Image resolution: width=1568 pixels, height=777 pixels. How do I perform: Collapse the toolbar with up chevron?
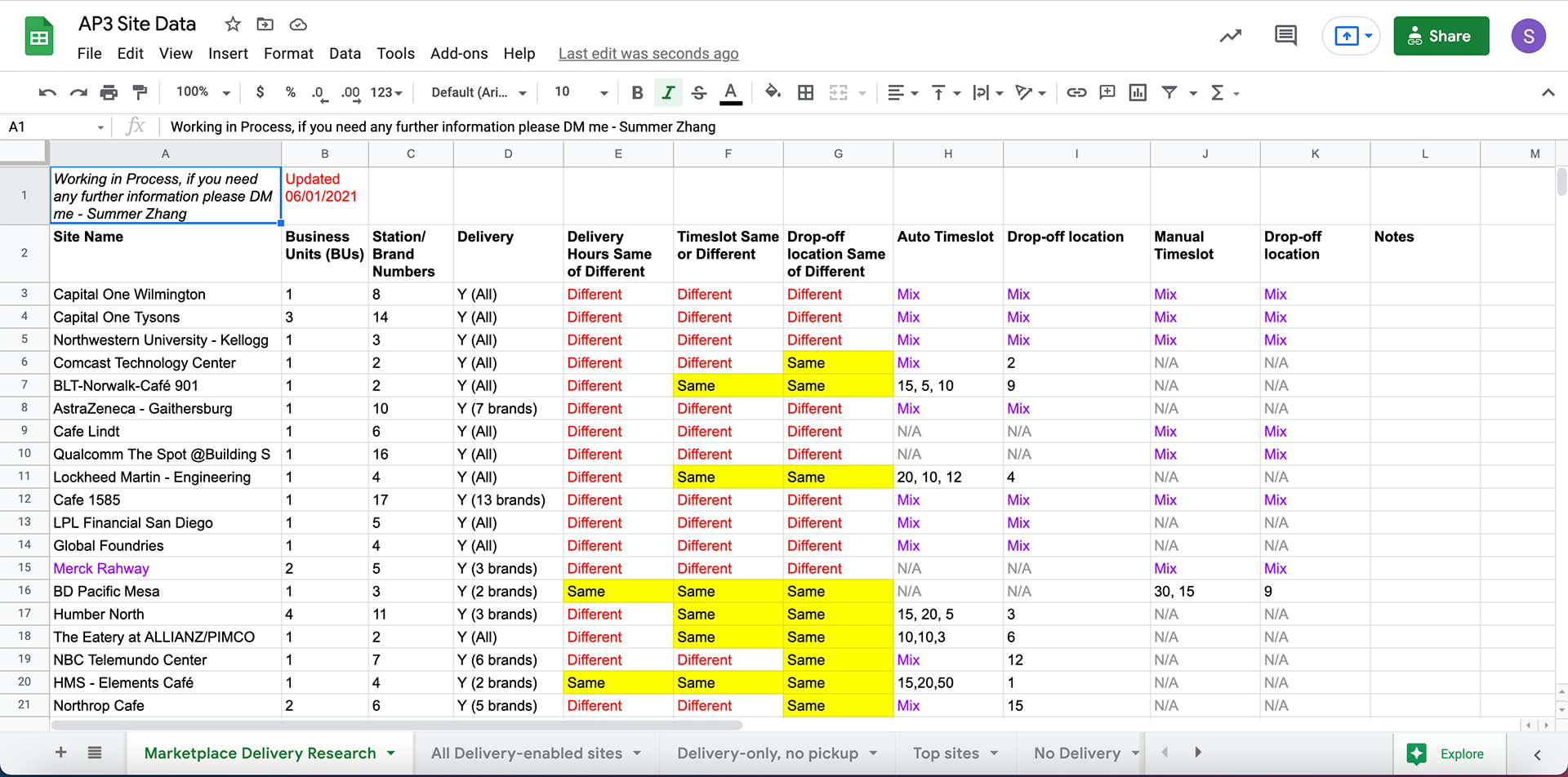(x=1548, y=93)
